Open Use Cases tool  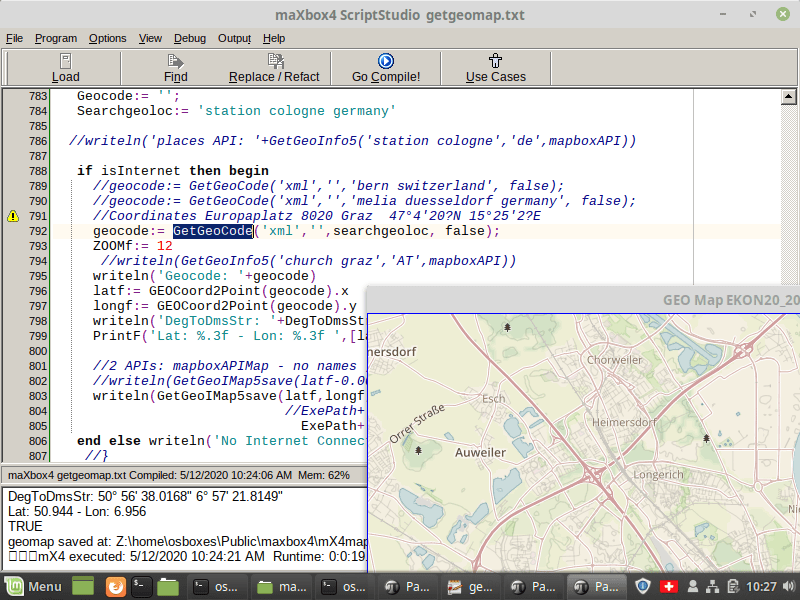[x=495, y=68]
